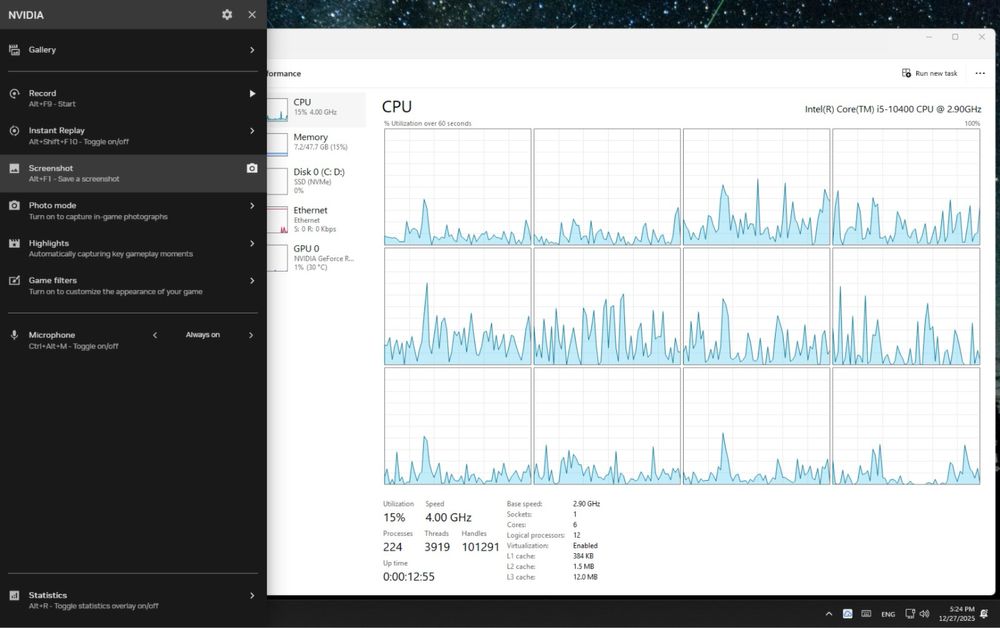
Task: Open NVIDIA overlay settings gear
Action: click(227, 15)
